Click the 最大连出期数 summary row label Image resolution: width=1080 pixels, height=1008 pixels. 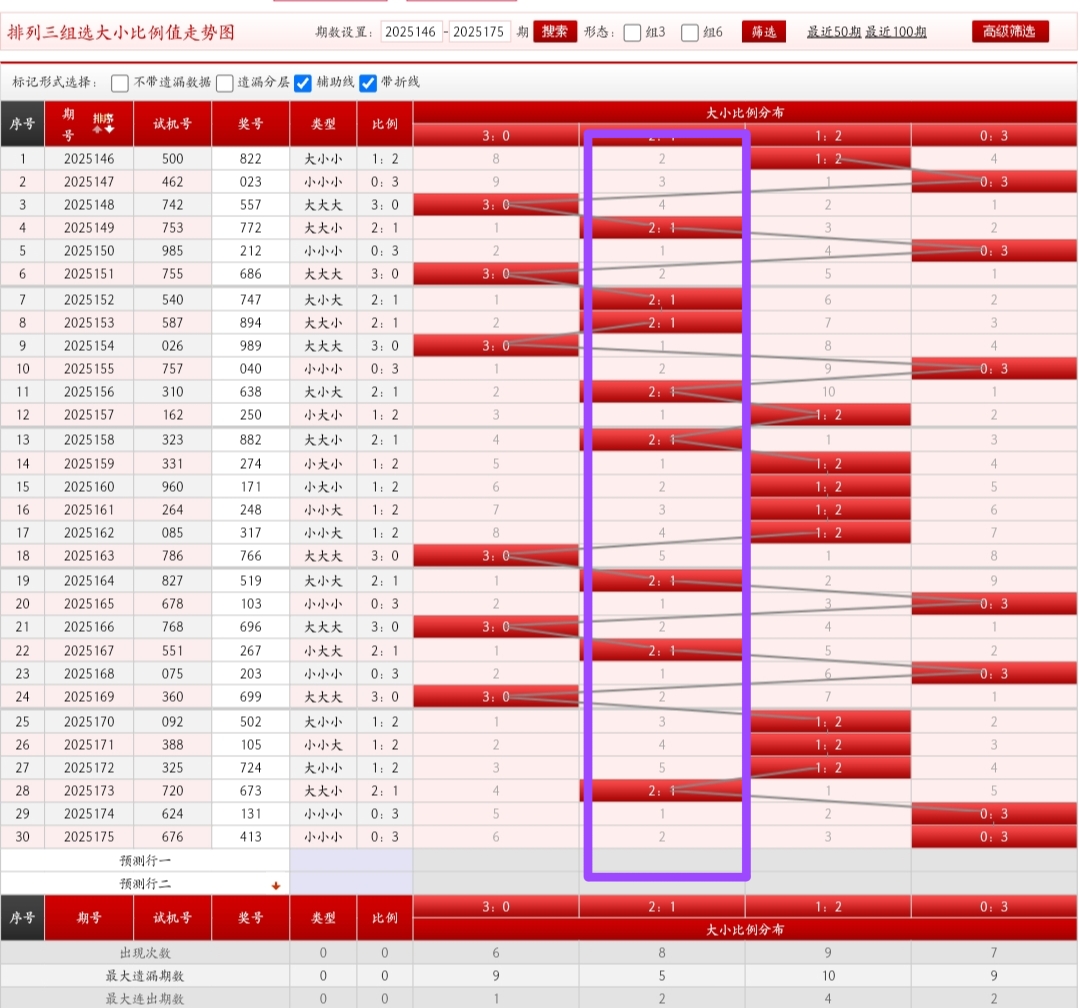click(145, 998)
